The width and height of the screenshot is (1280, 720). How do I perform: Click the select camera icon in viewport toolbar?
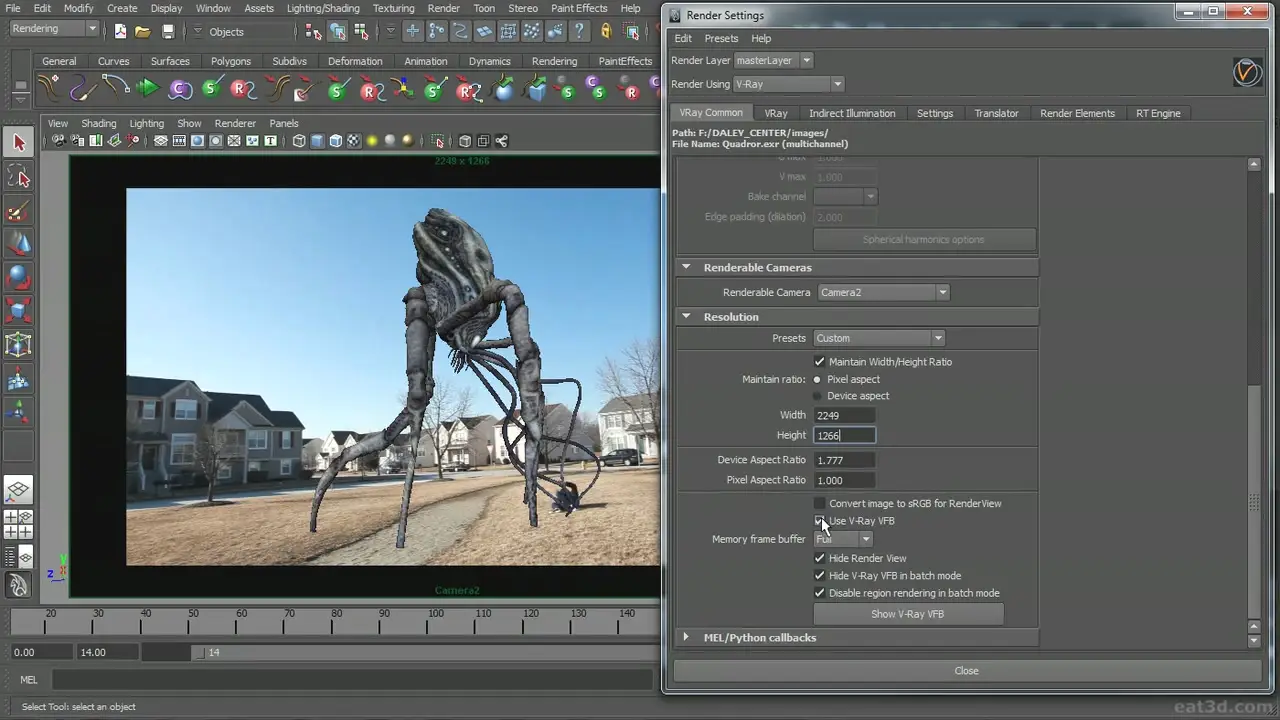coord(58,141)
